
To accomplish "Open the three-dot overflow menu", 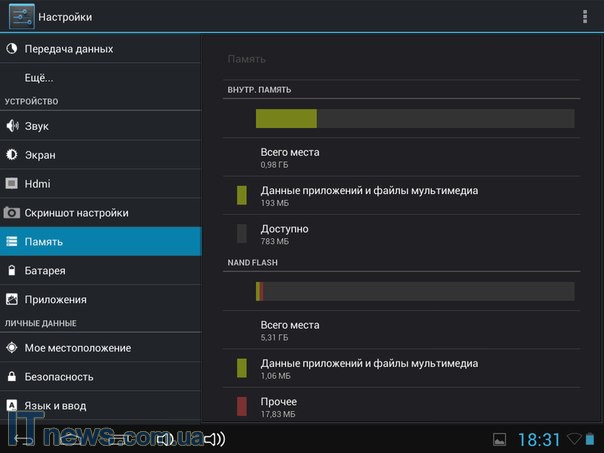I will click(x=585, y=17).
